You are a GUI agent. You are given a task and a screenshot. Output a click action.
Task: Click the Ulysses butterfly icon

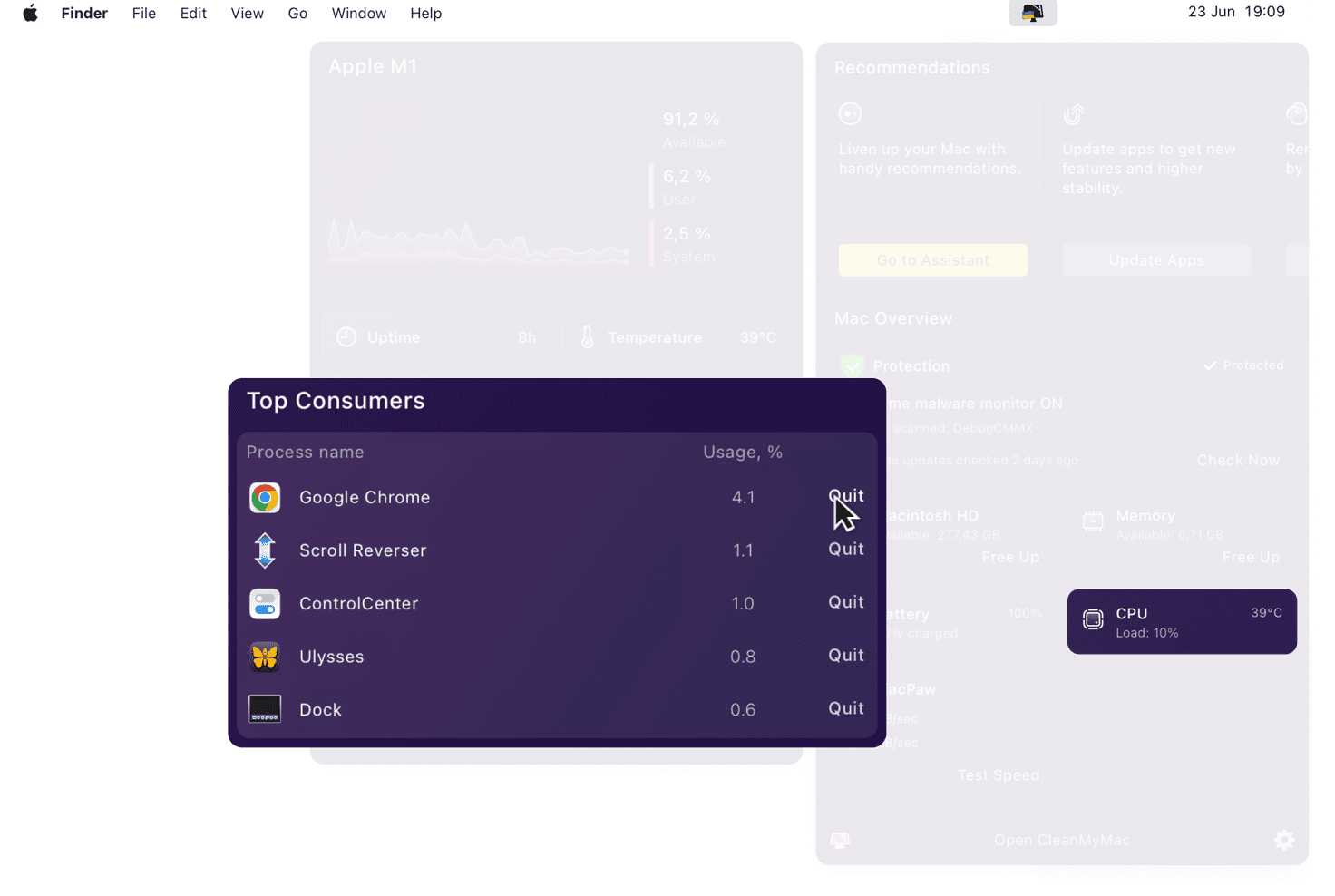[x=265, y=657]
